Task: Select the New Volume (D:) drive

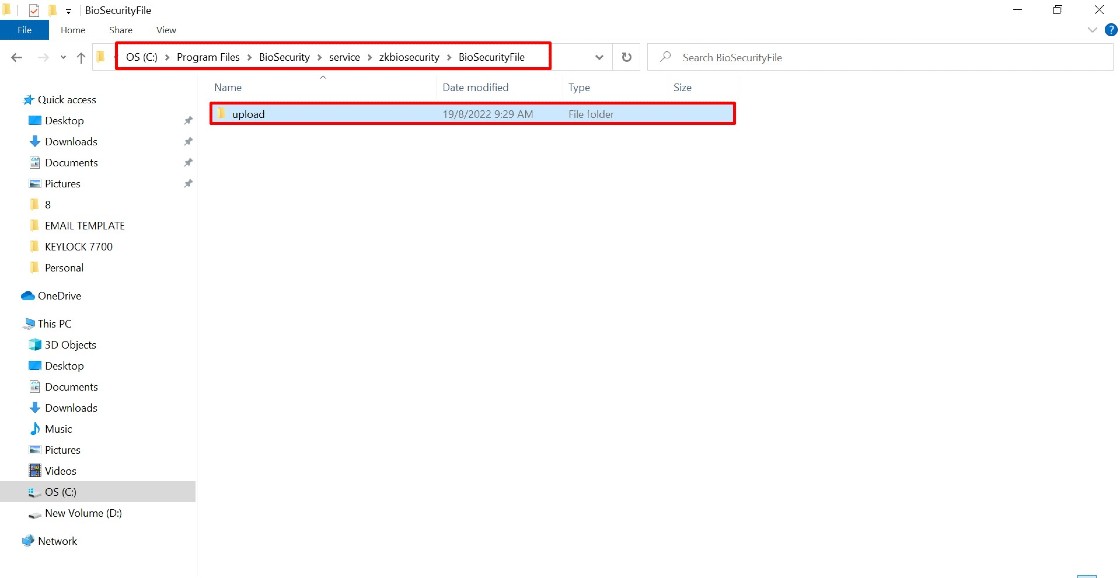Action: [x=83, y=513]
